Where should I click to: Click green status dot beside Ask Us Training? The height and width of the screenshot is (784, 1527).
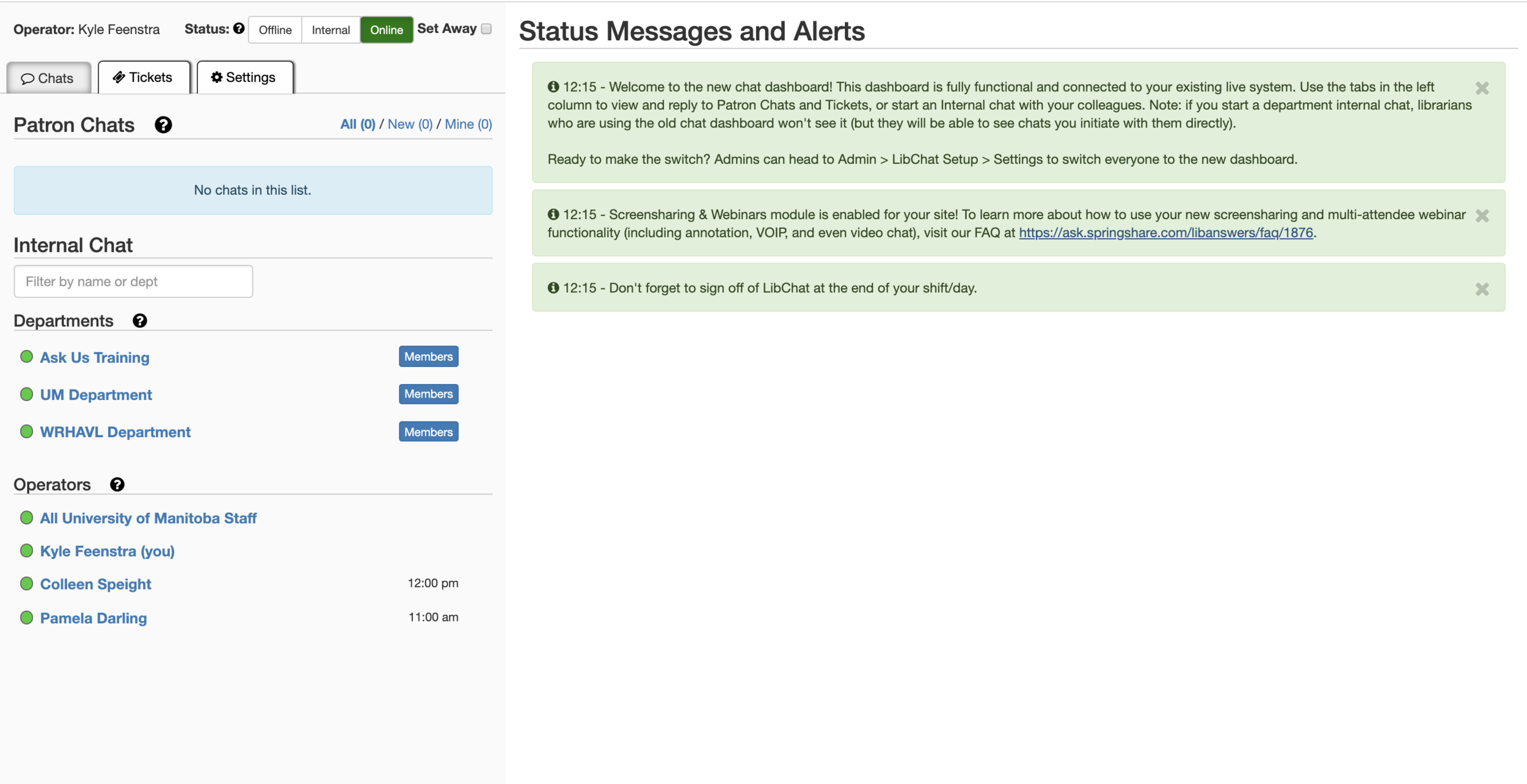click(26, 357)
